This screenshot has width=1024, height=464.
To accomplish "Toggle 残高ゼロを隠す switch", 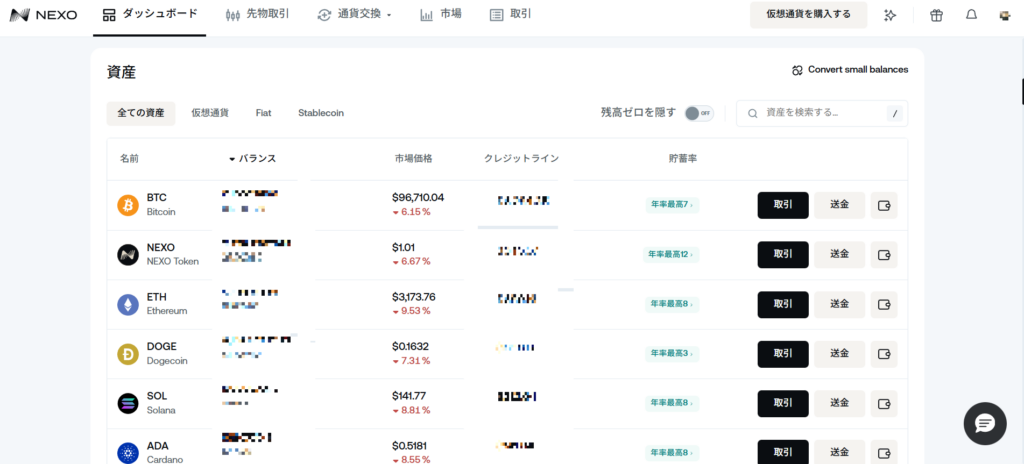I will pyautogui.click(x=699, y=113).
